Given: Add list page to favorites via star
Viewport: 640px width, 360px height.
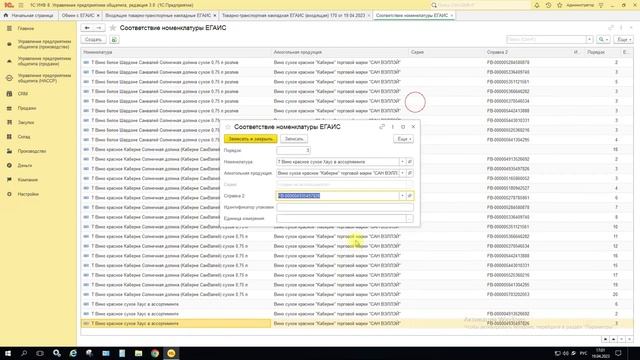Looking at the screenshot, I should click(113, 28).
